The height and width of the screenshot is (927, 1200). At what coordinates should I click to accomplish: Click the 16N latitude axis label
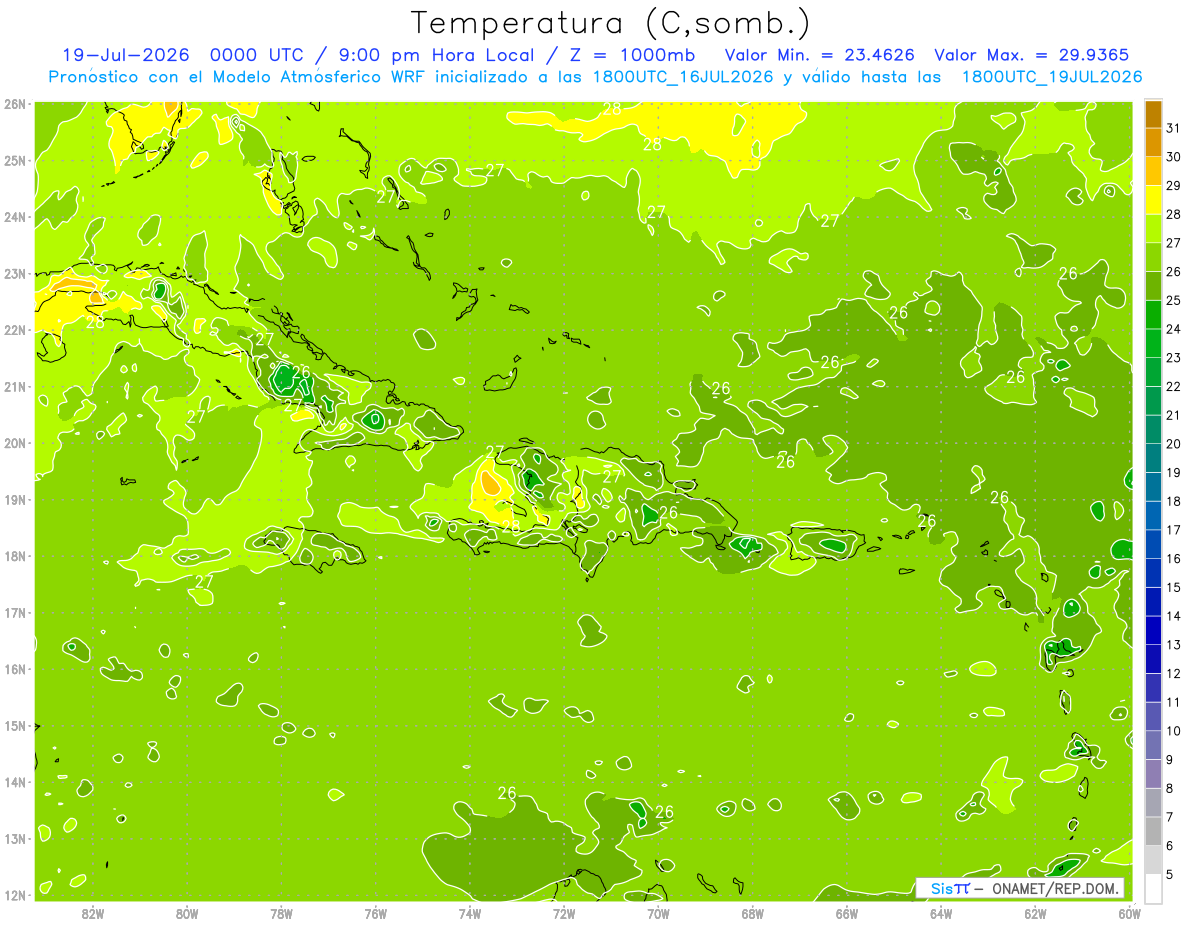click(x=14, y=669)
